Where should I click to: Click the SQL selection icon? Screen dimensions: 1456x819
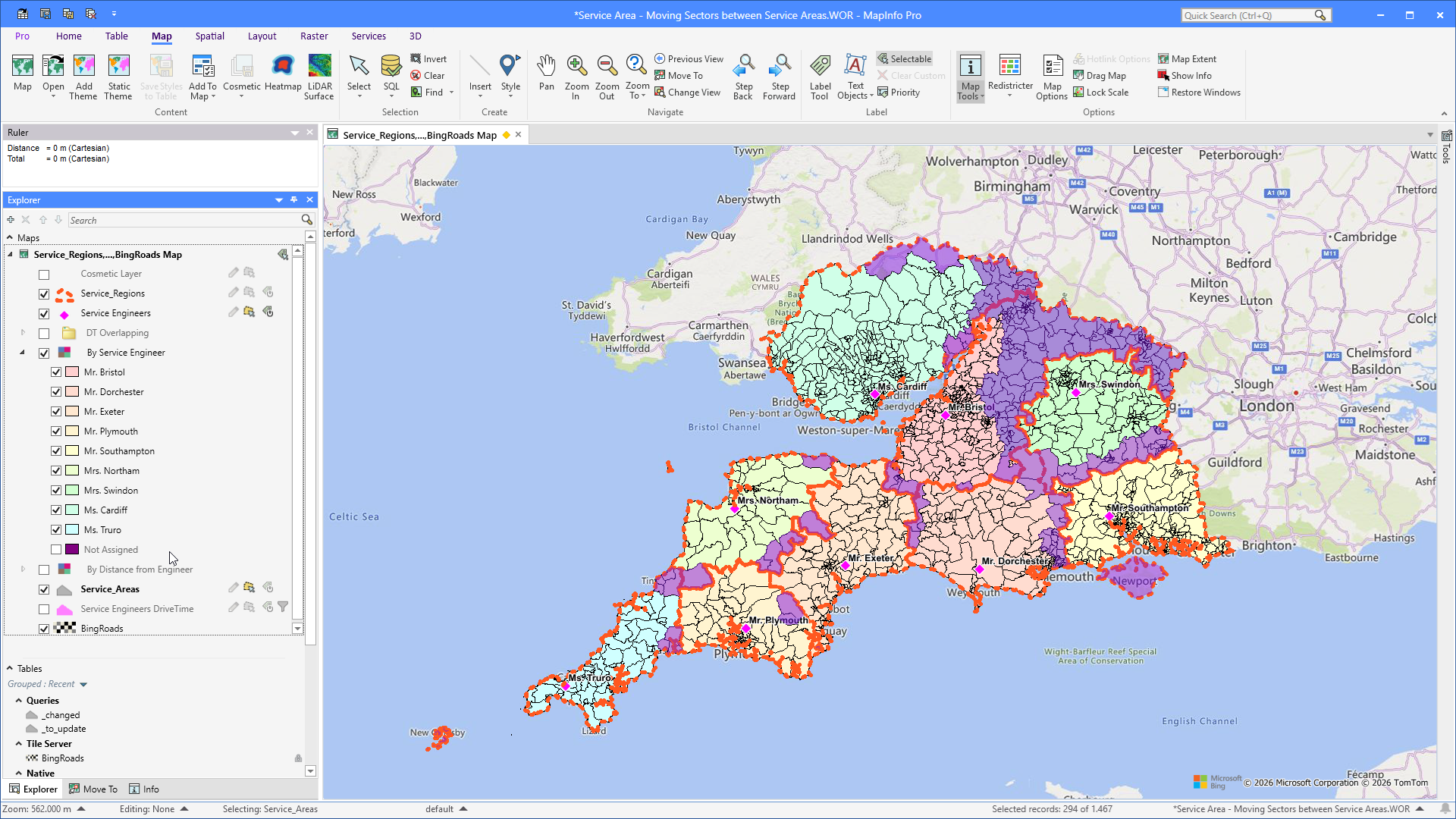click(x=391, y=75)
